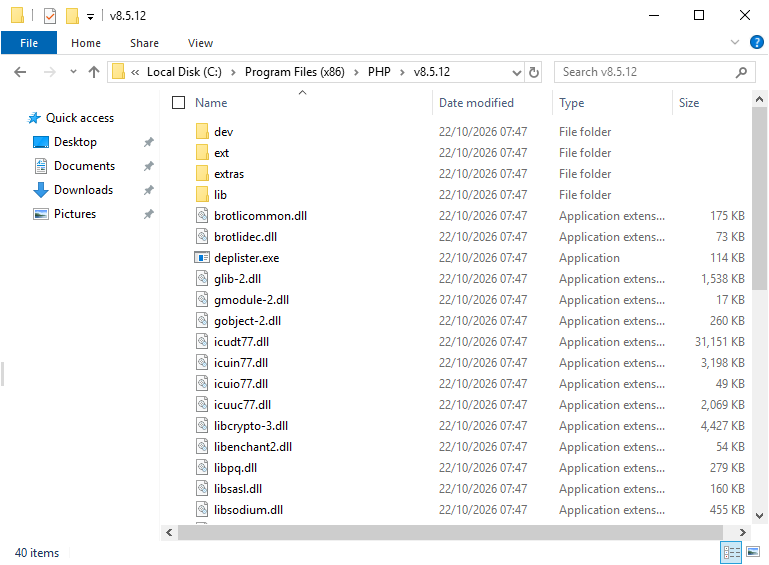Click the Quick access star icon

click(x=34, y=118)
